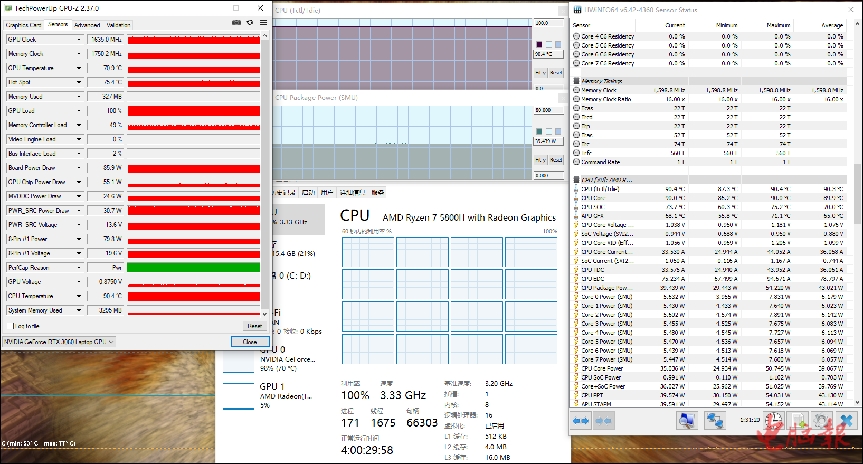The image size is (863, 464).
Task: Open the Validation tab in GPU-Z
Action: point(117,23)
